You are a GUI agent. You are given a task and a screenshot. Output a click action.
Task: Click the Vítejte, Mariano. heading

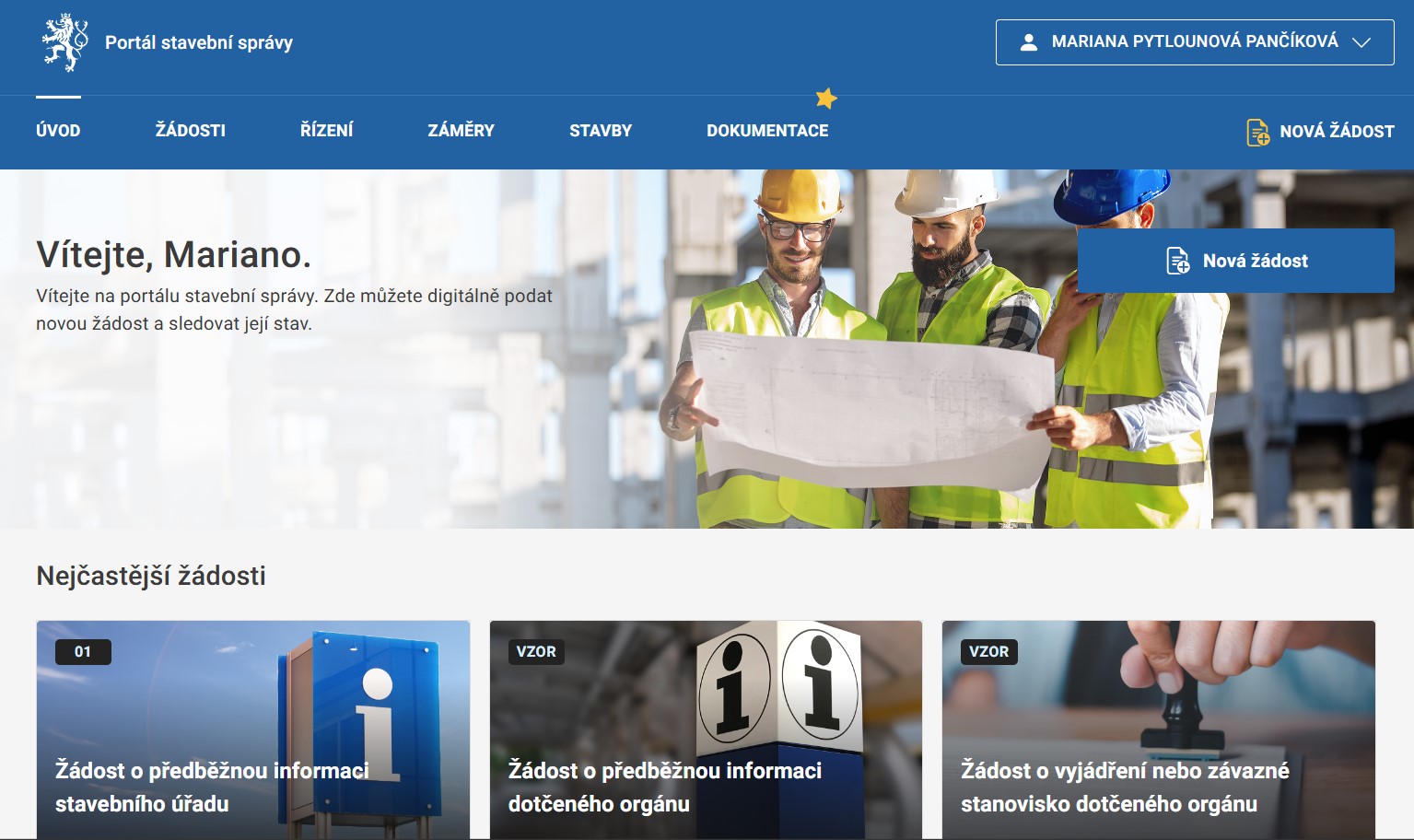point(174,254)
